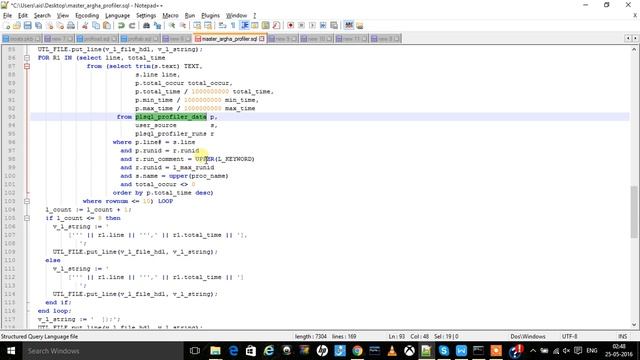Click the Replace toolbar icon
Viewport: 640px width, 360px height.
[157, 25]
